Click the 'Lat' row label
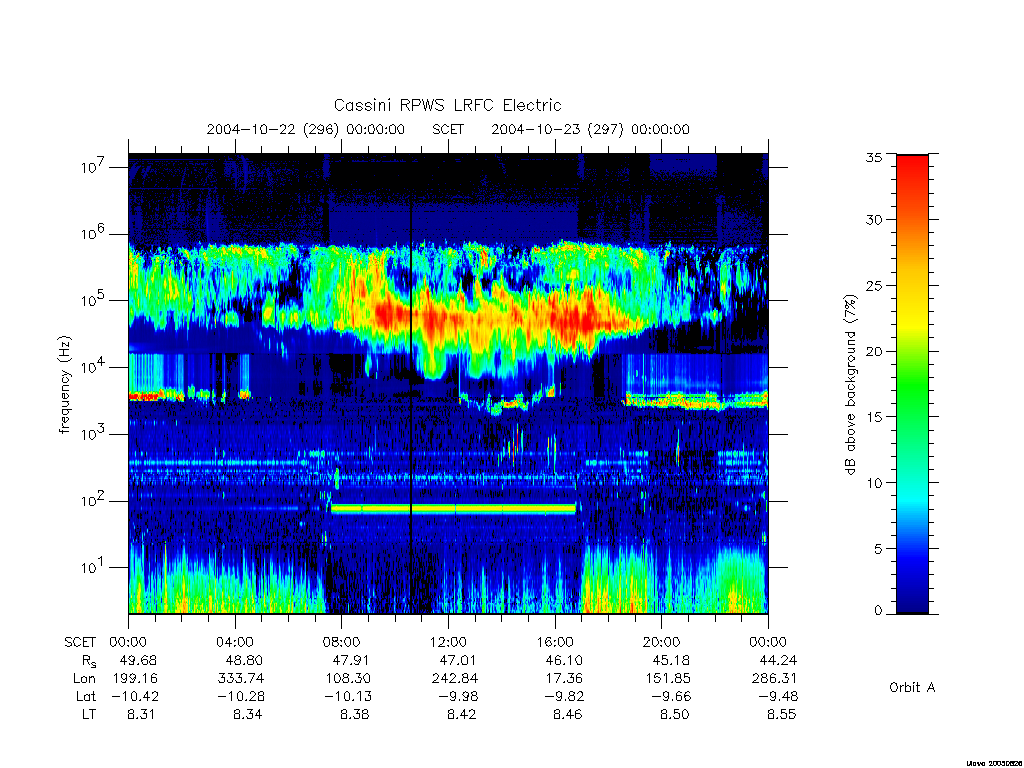Viewport: 1024px width, 768px height. point(86,696)
